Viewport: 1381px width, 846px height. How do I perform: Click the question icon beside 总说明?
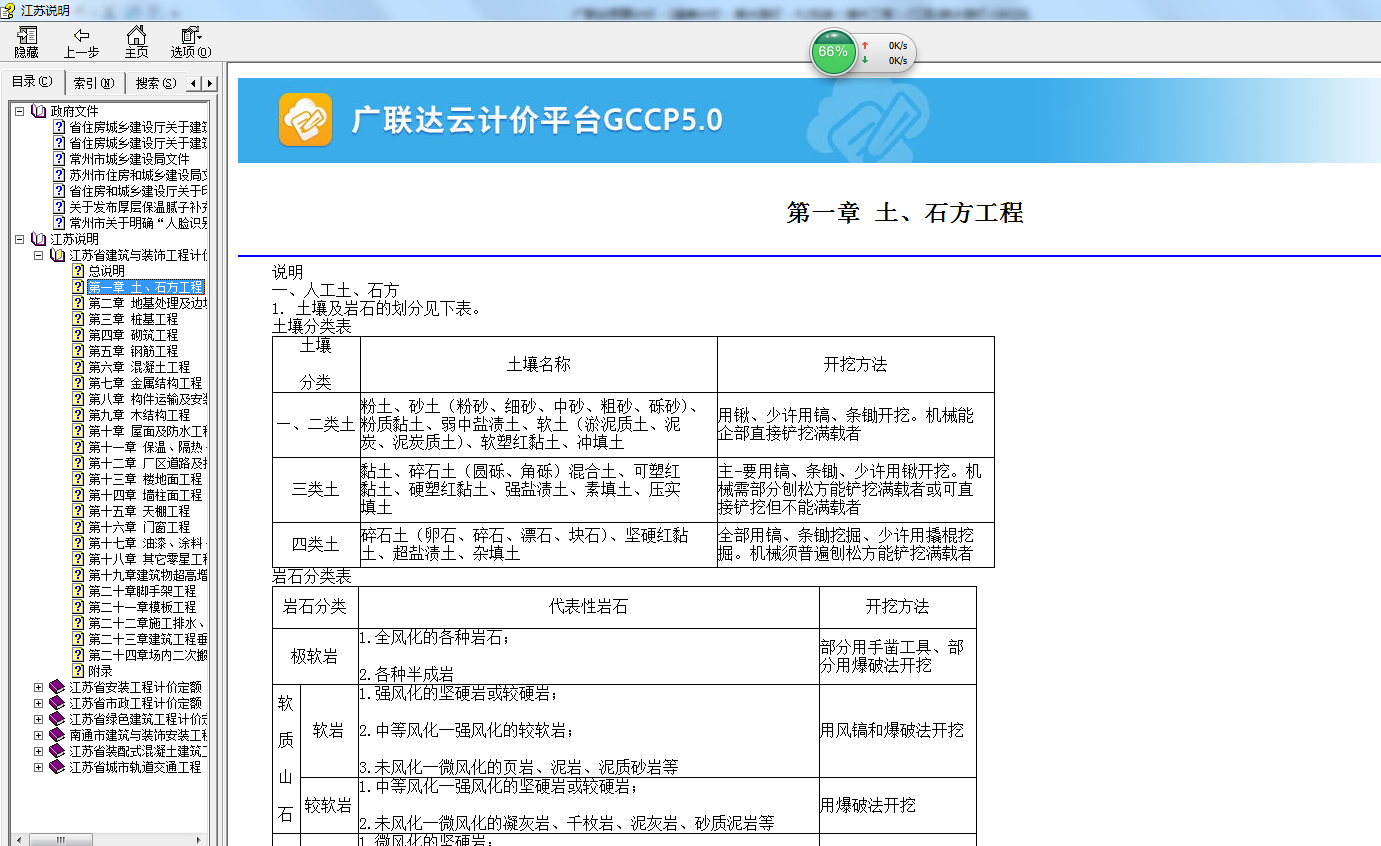pos(78,271)
